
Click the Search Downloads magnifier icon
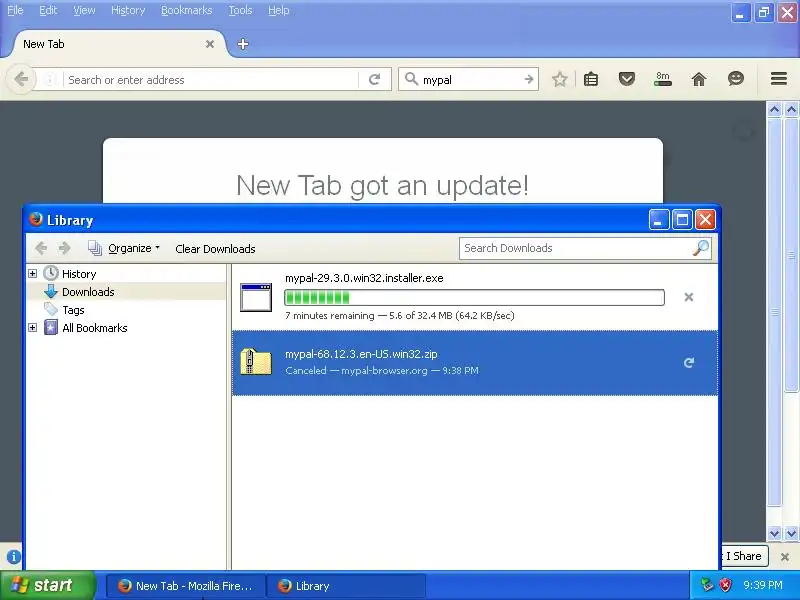[701, 248]
